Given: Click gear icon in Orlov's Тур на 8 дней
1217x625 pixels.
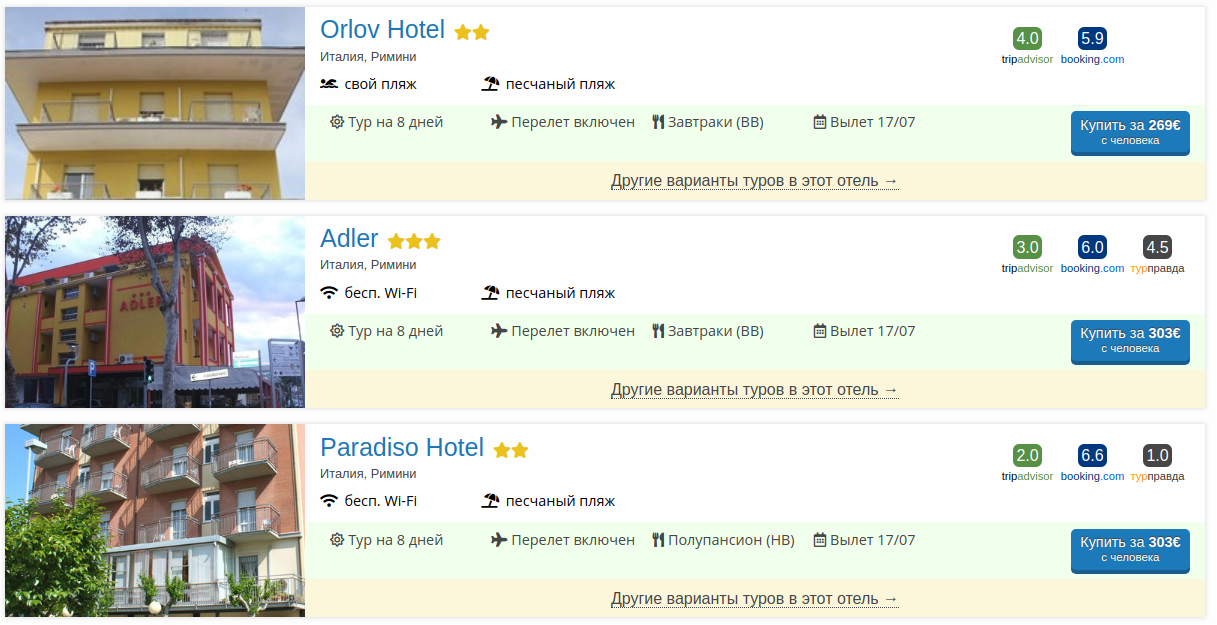Looking at the screenshot, I should 337,122.
